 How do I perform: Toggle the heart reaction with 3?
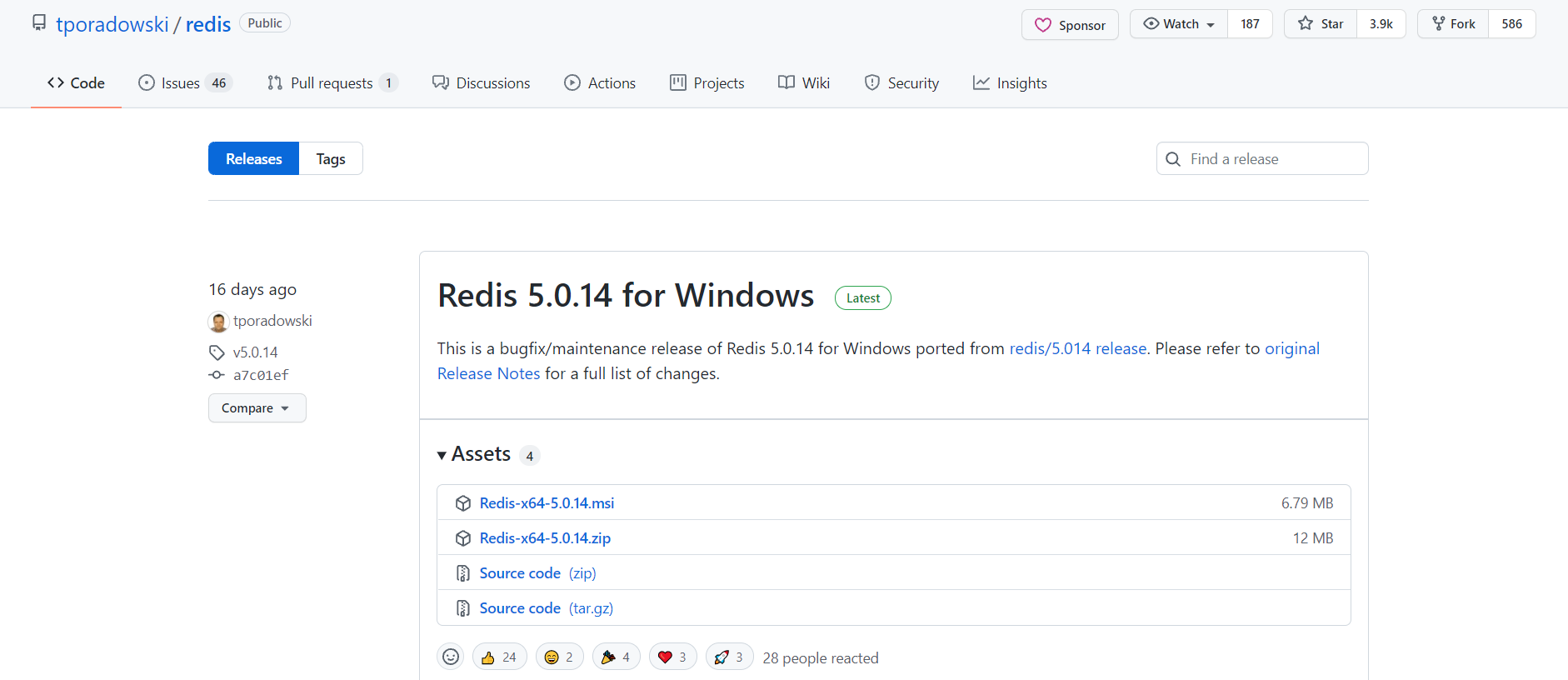(672, 657)
